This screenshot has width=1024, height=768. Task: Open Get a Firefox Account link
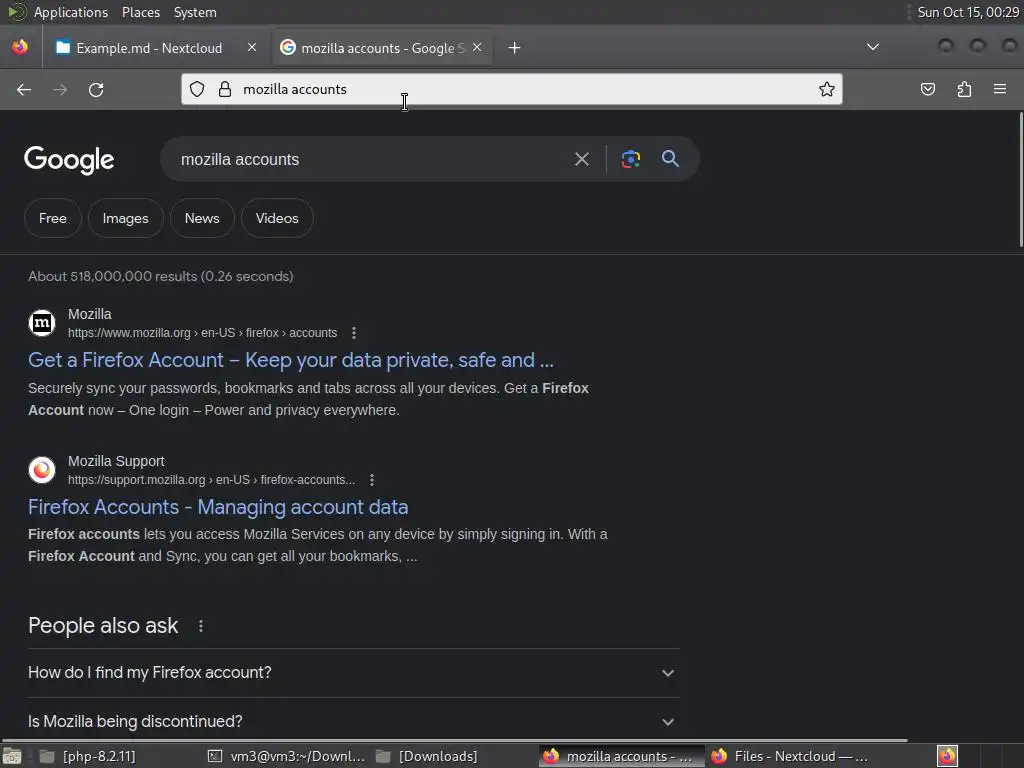[291, 360]
